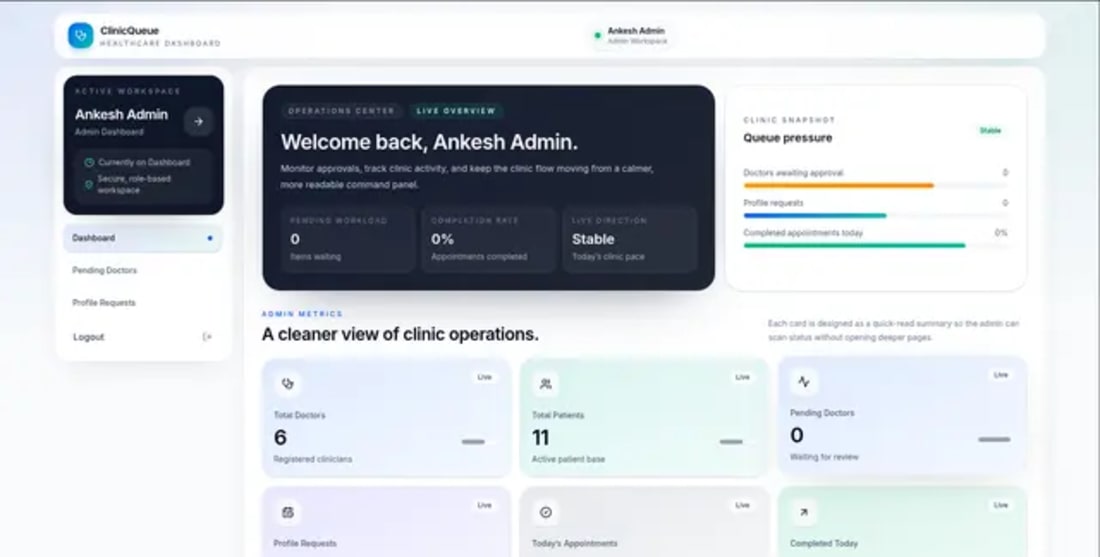Click the LIVE OVERVIEW badge
The width and height of the screenshot is (1100, 557).
click(x=456, y=111)
